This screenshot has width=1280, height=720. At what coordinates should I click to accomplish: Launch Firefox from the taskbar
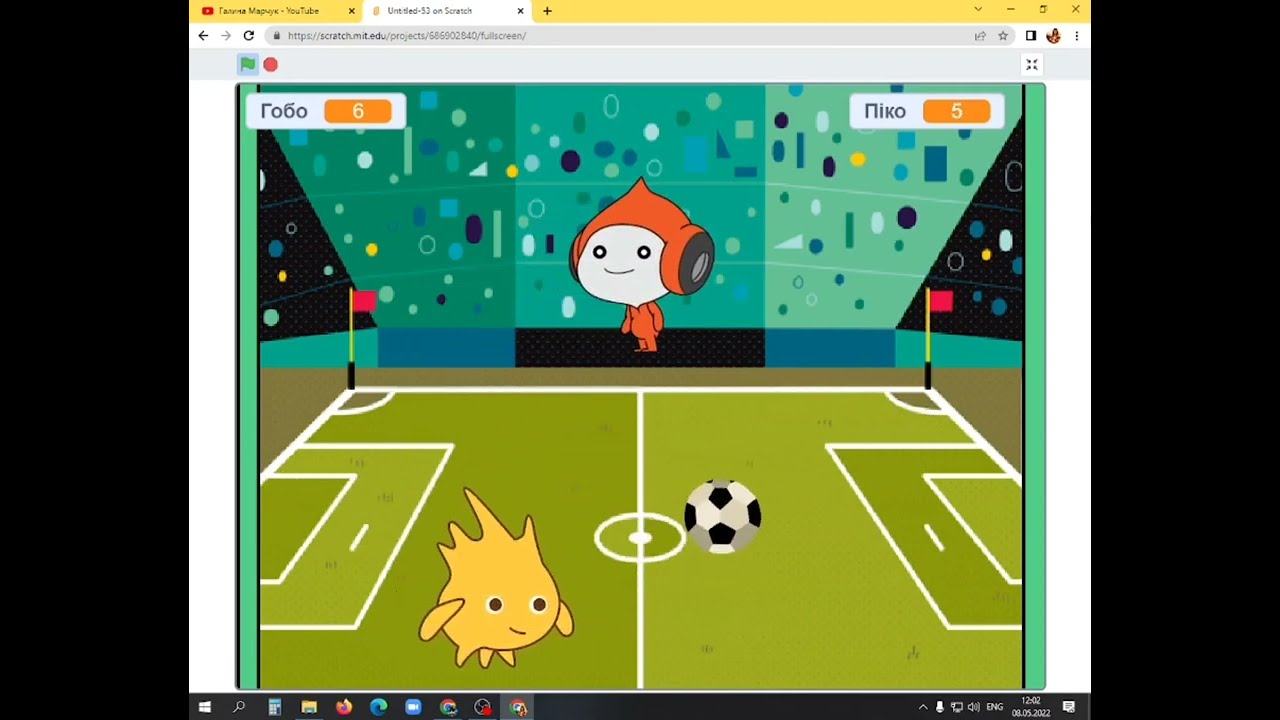344,707
